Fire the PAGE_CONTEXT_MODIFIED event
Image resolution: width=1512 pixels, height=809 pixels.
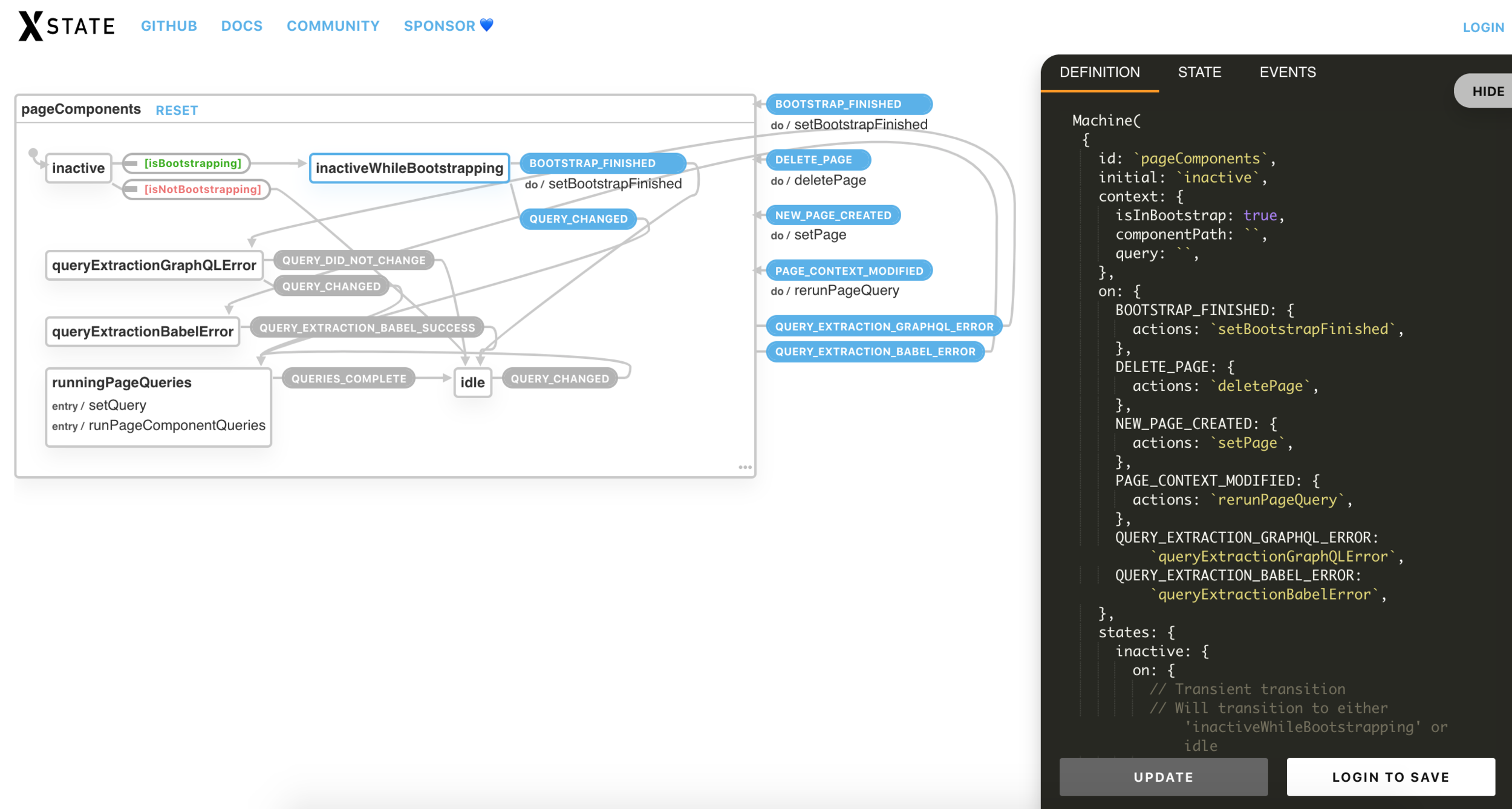click(849, 271)
